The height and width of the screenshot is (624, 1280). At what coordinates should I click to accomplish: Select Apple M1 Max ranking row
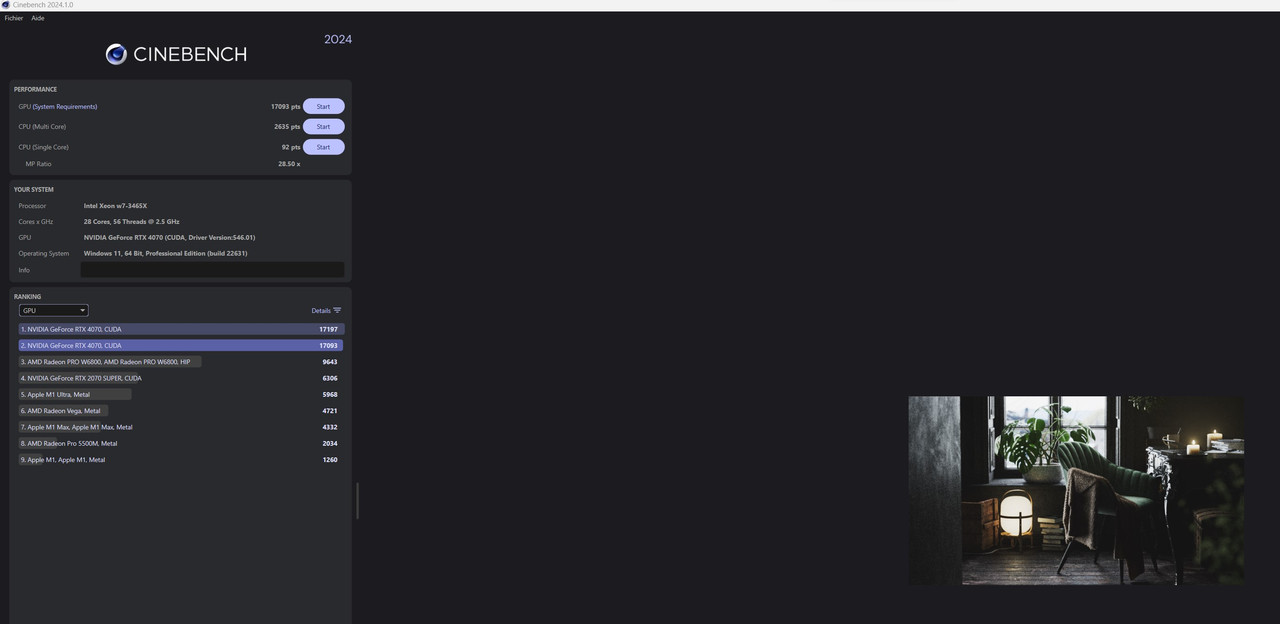tap(181, 427)
